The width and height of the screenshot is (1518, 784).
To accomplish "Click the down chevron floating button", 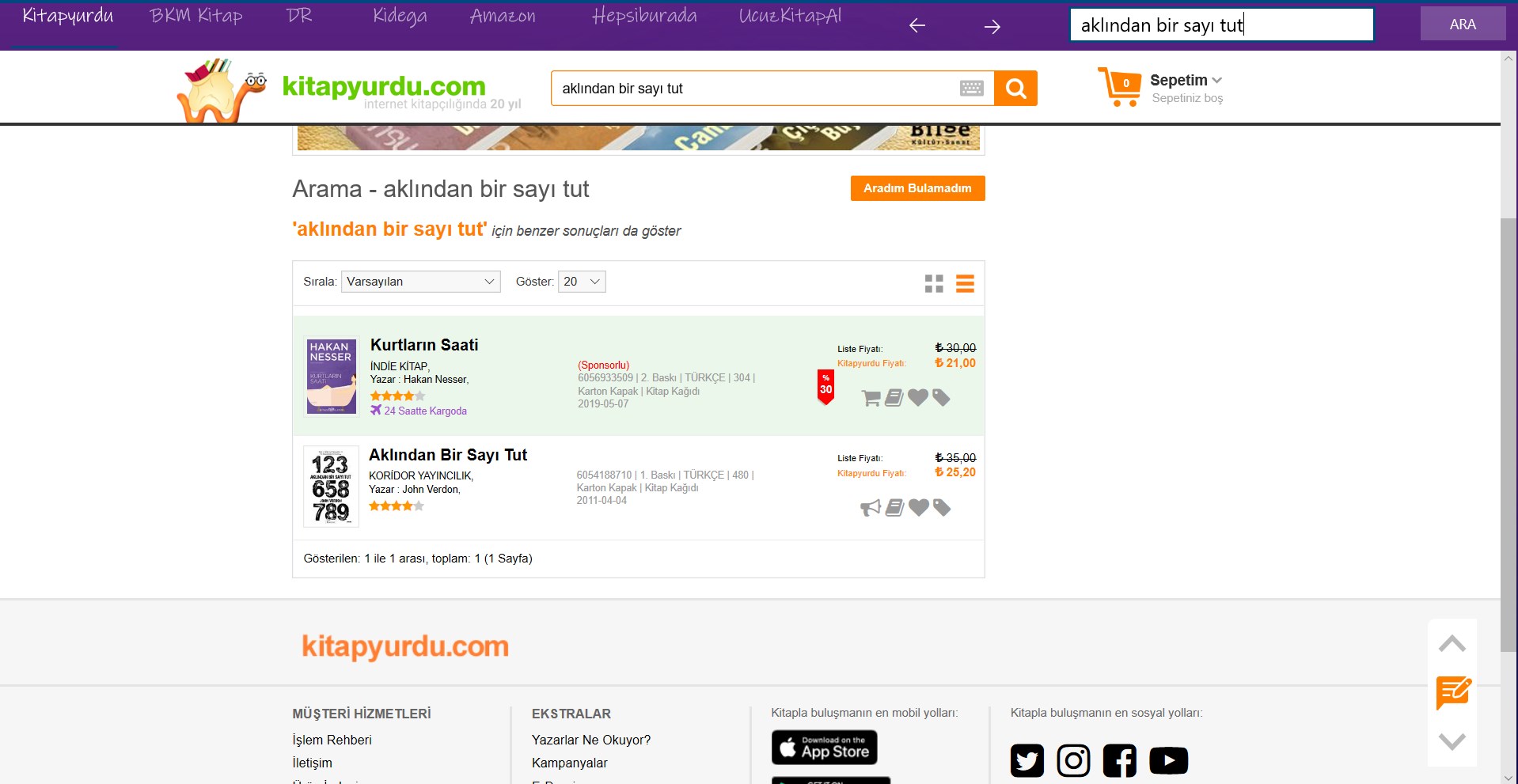I will tap(1452, 741).
